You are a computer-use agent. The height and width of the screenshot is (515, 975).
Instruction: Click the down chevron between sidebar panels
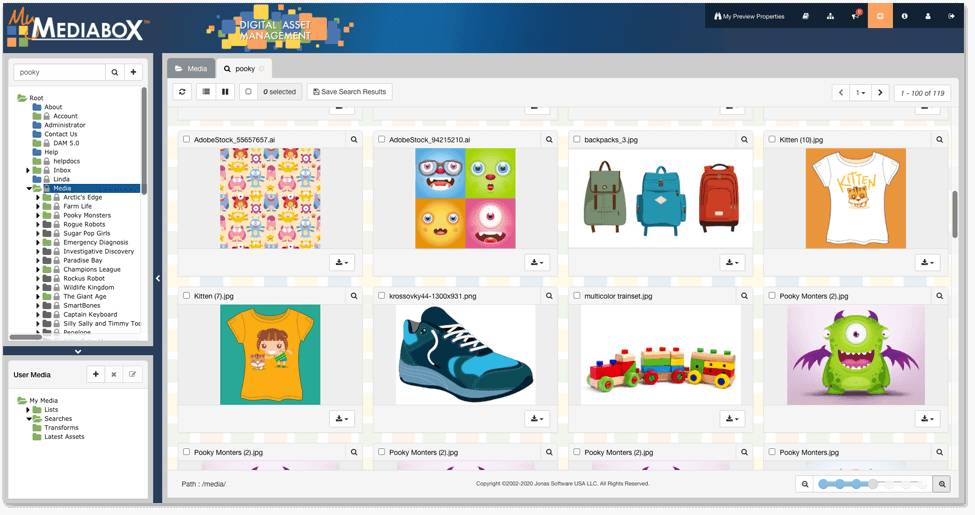78,351
